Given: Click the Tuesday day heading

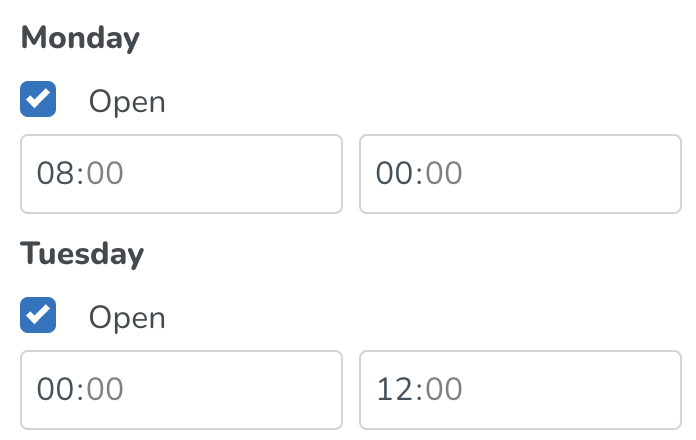Looking at the screenshot, I should pos(82,254).
